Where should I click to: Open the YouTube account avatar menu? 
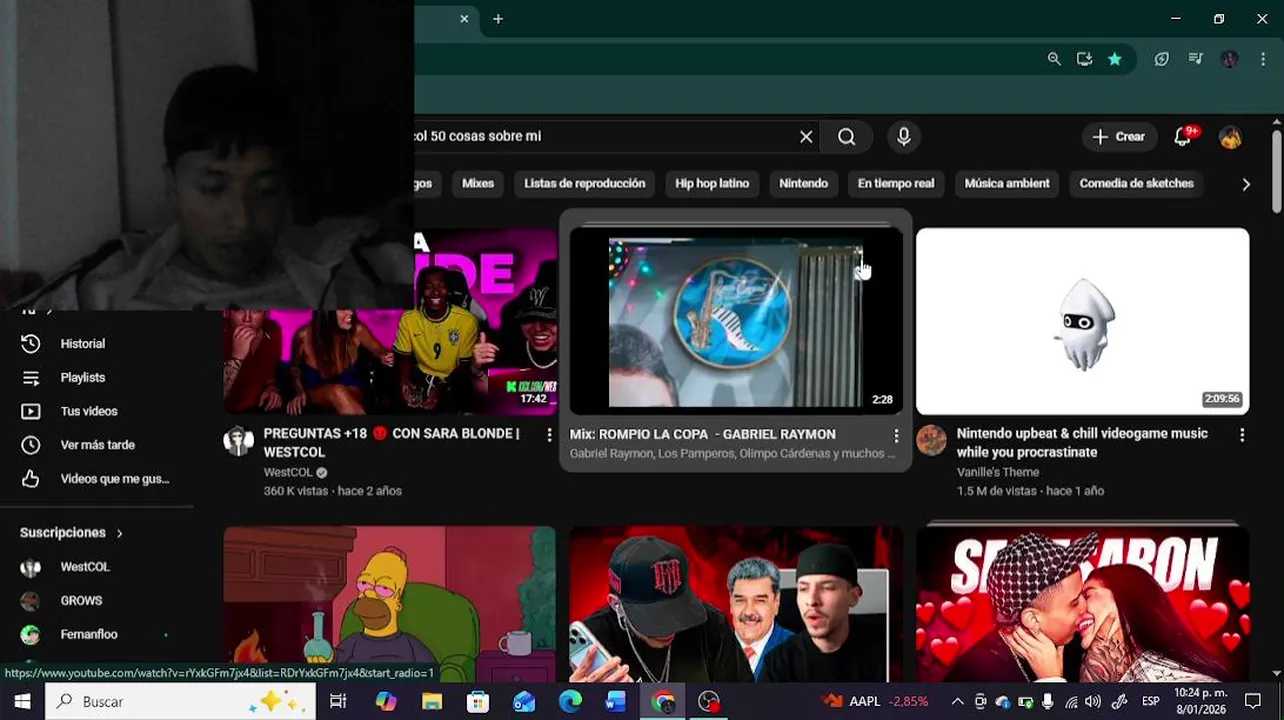click(x=1230, y=137)
